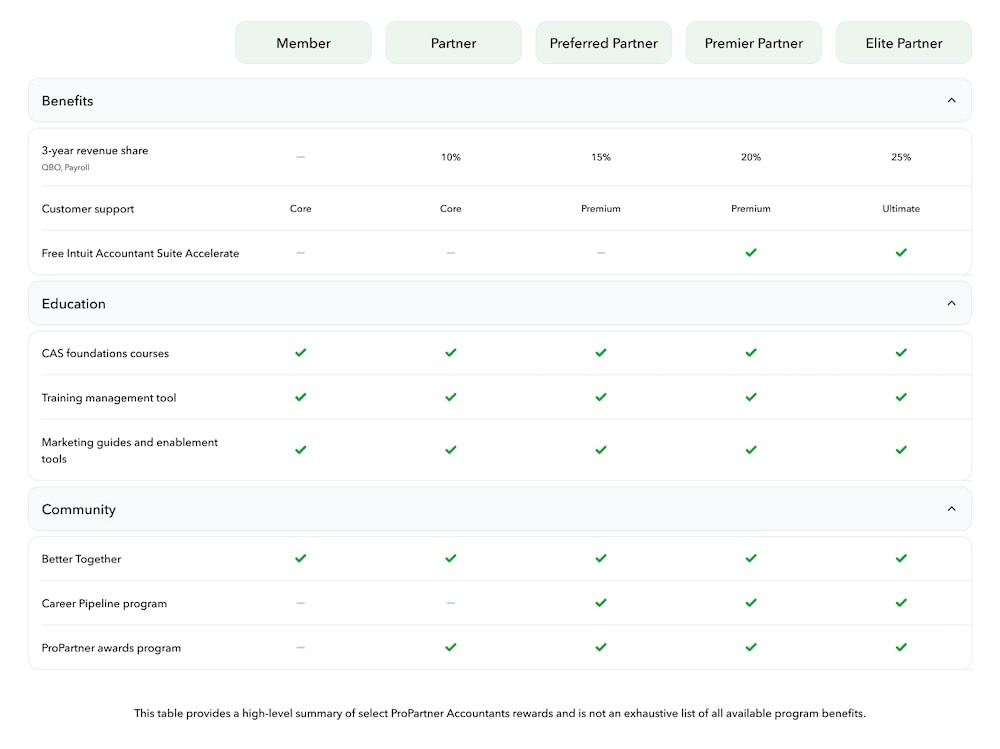Collapse the Benefits section chevron
Screen dimensions: 1000x749
(951, 100)
